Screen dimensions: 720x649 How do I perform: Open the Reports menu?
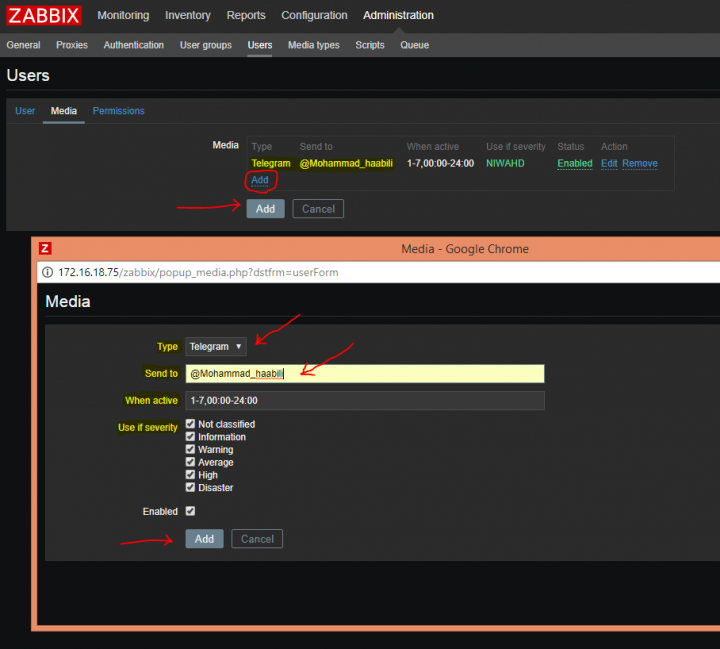pos(246,15)
